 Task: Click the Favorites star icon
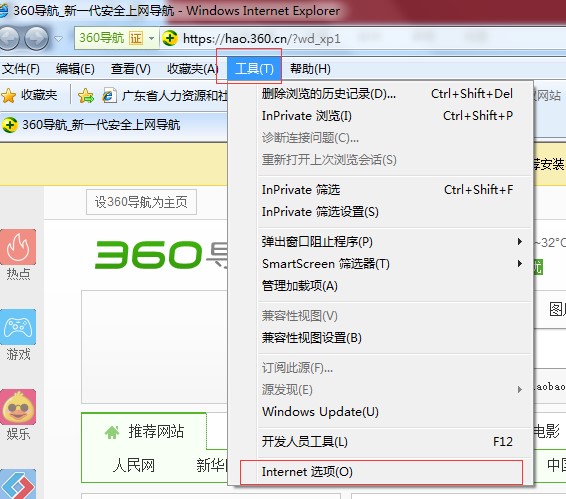point(8,96)
